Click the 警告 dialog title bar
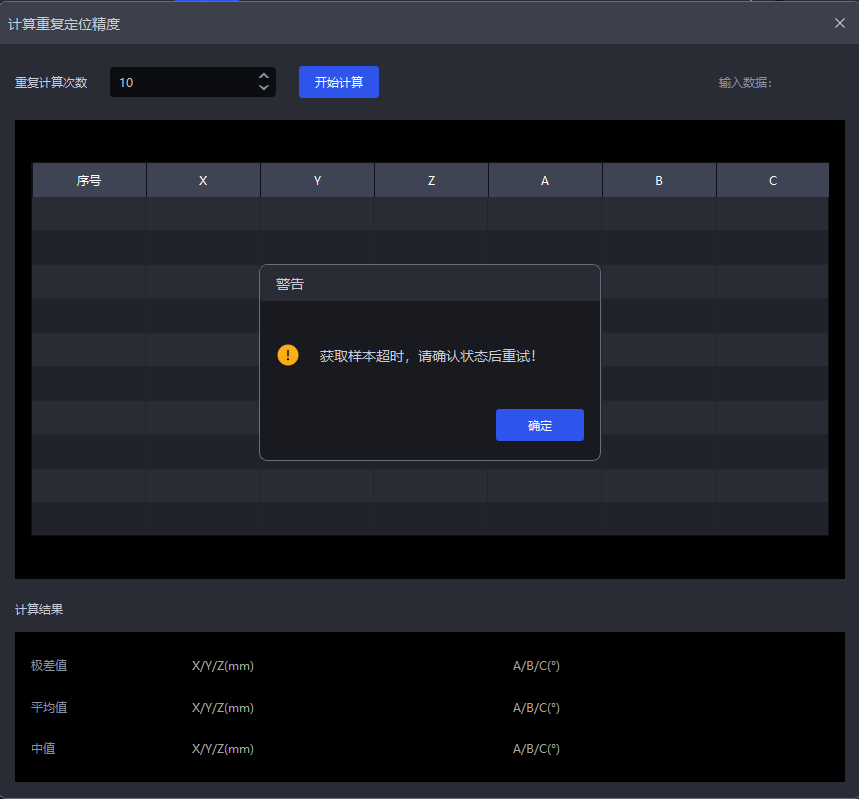 (x=429, y=284)
